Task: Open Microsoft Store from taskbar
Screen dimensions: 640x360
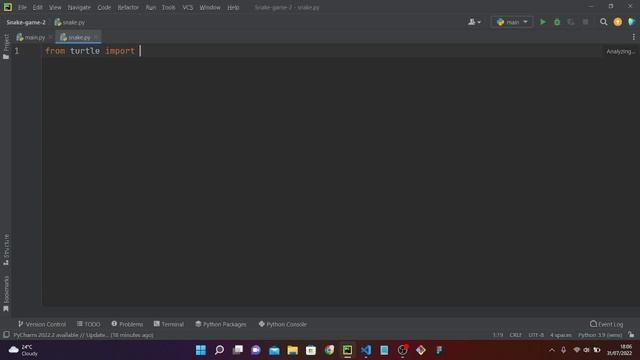Action: (x=311, y=350)
